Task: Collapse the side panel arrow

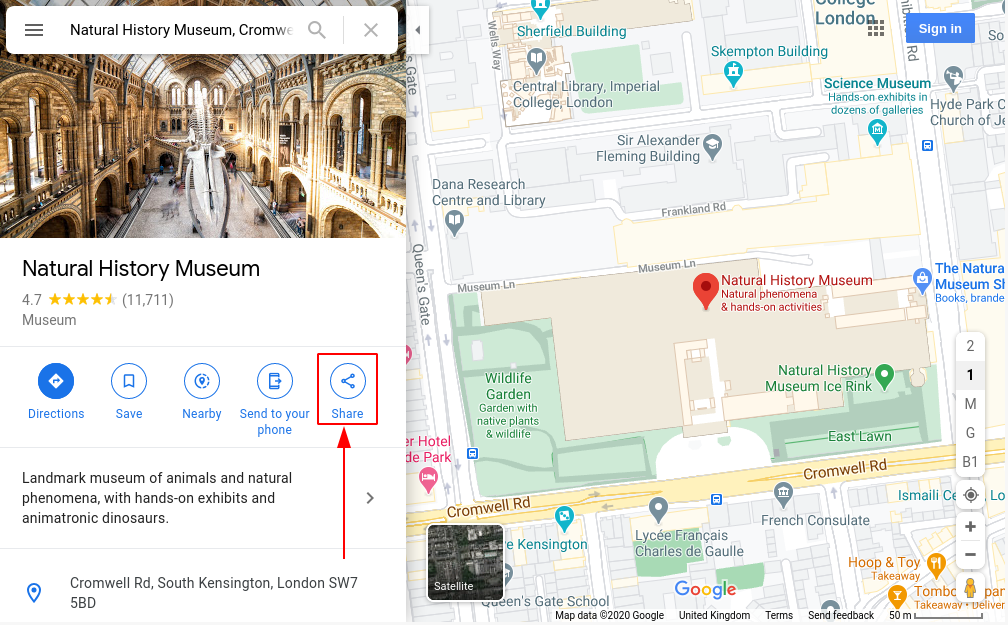Action: [x=417, y=30]
